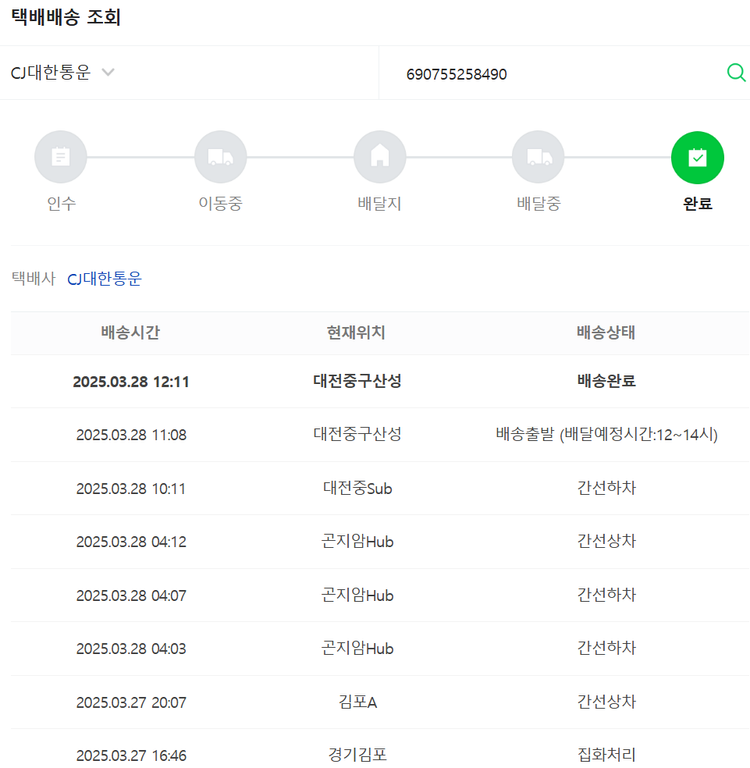Click the 택배배송 조회 page title
Image resolution: width=750 pixels, height=768 pixels.
click(66, 18)
